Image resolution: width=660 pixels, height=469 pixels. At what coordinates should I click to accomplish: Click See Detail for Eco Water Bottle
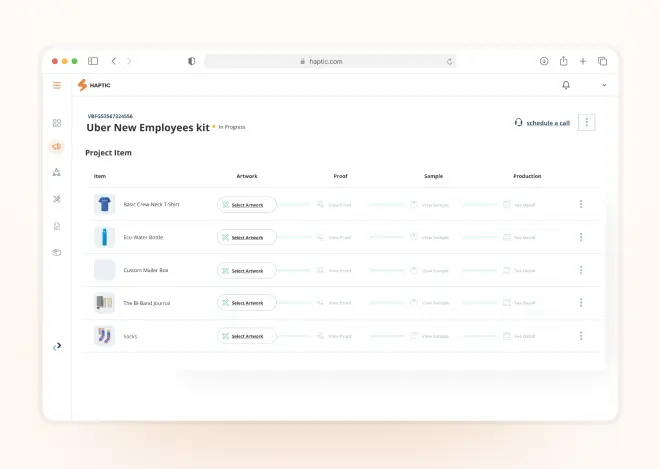point(519,237)
